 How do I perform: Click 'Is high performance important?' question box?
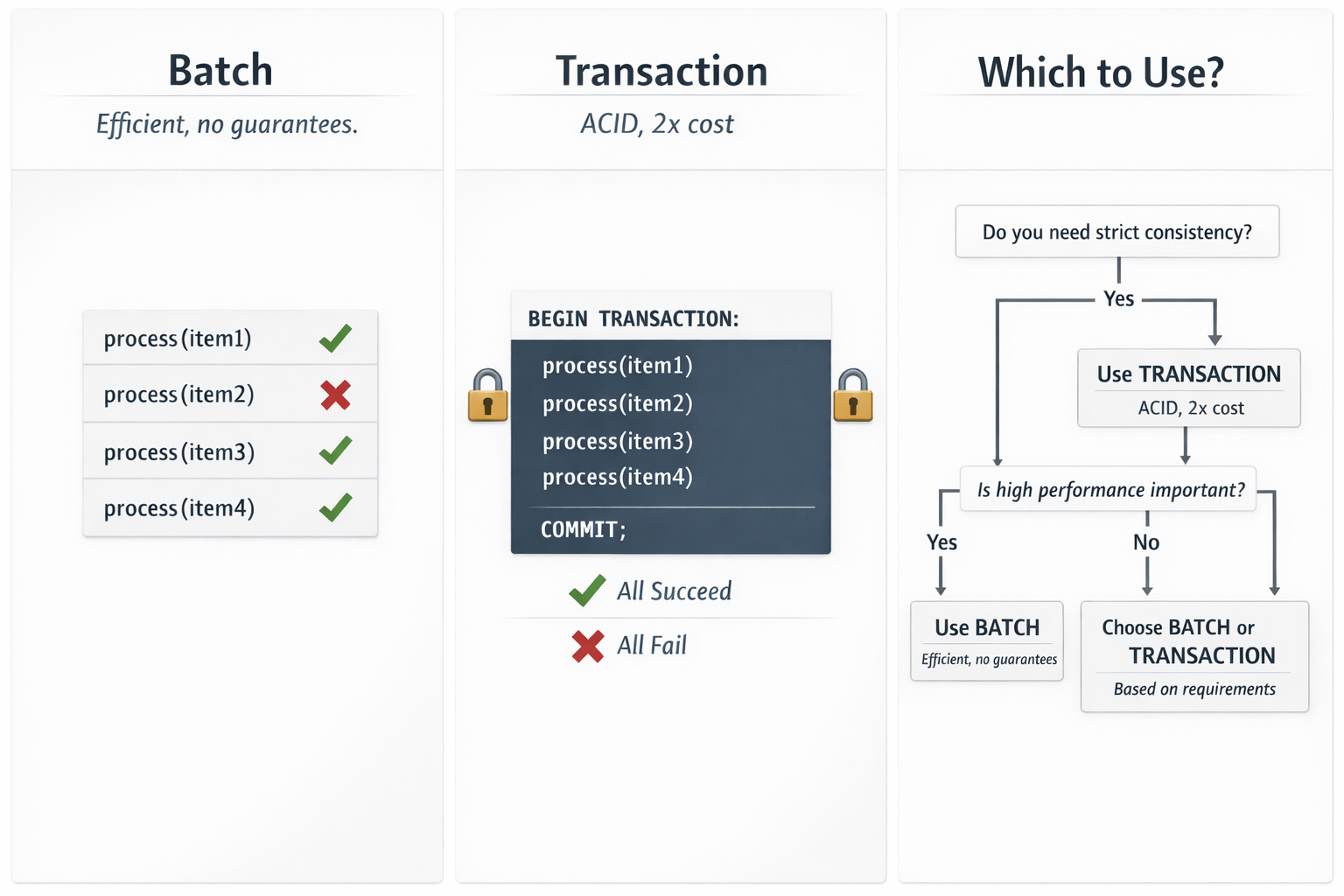(x=1109, y=490)
